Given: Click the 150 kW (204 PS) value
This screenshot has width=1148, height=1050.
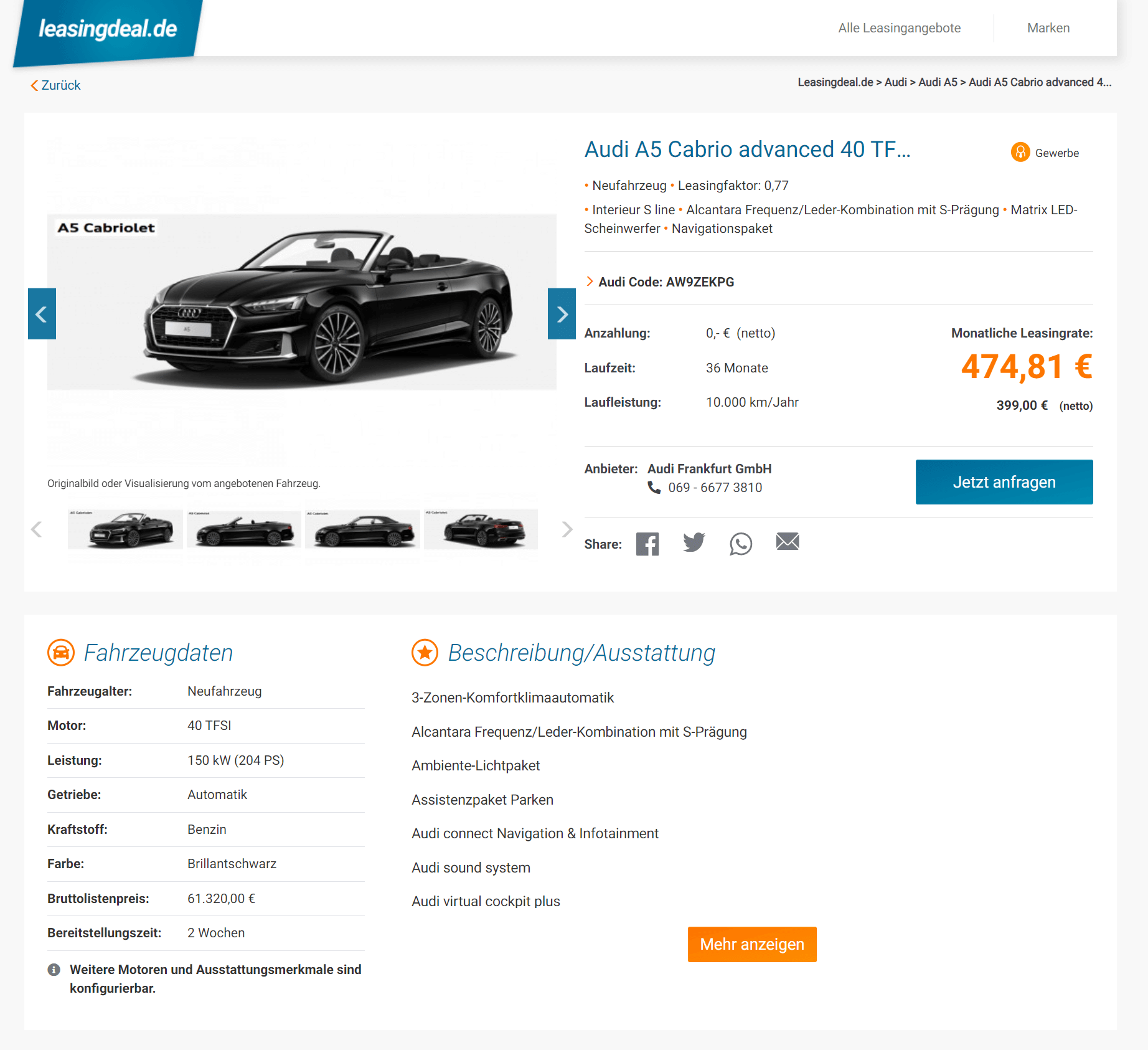Looking at the screenshot, I should click(236, 760).
